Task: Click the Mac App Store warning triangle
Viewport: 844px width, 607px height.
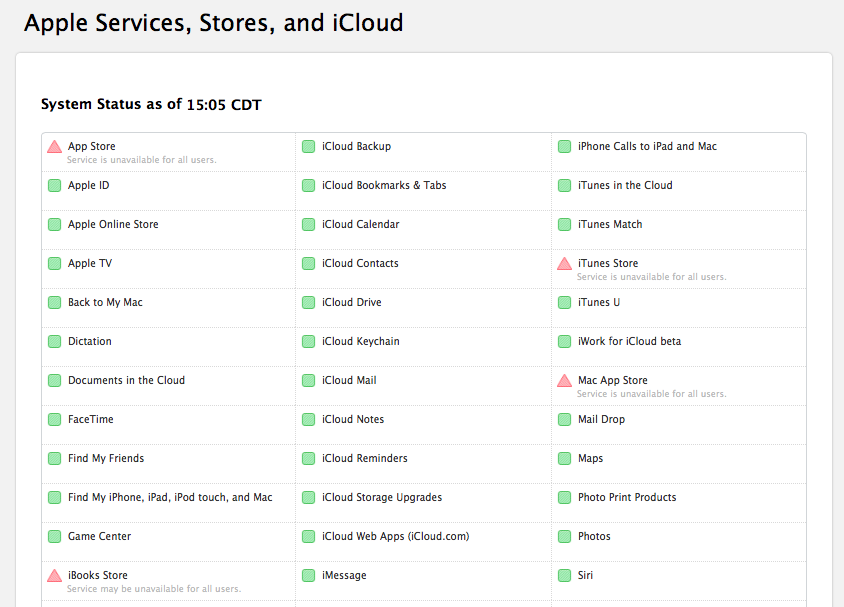Action: [564, 381]
